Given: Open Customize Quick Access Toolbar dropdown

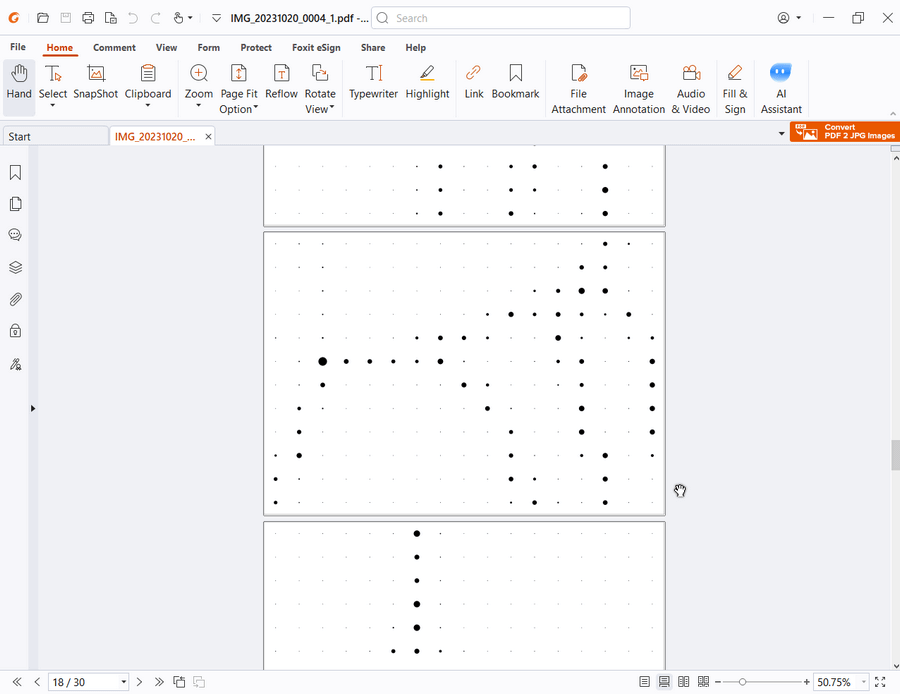Looking at the screenshot, I should [x=216, y=18].
